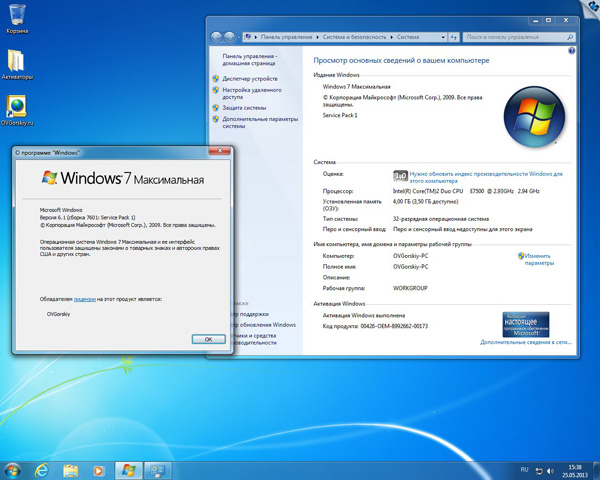Open the Windows Start orb
The width and height of the screenshot is (600, 480).
click(x=12, y=470)
